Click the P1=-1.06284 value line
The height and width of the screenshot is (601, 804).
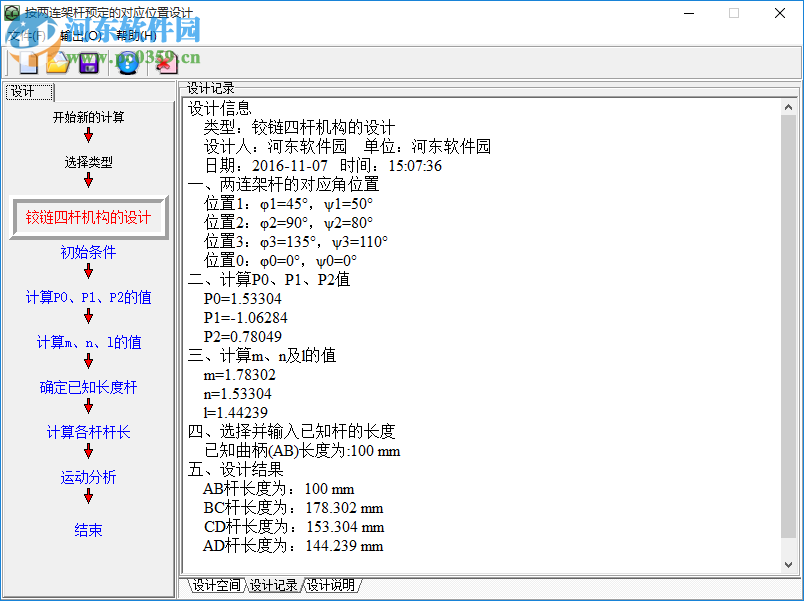[246, 317]
